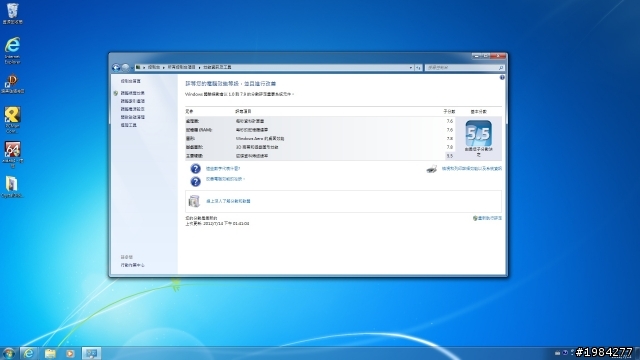The width and height of the screenshot is (640, 360).
Task: Open the print detailed performance information link
Action: click(x=472, y=169)
